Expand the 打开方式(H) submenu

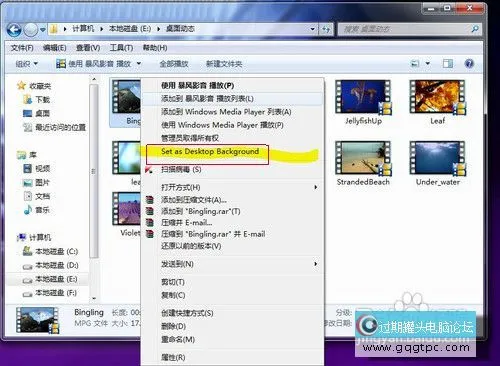coord(232,187)
